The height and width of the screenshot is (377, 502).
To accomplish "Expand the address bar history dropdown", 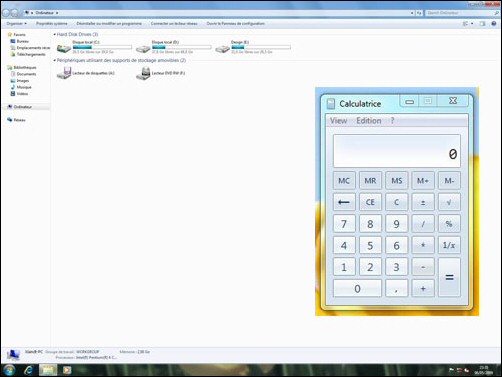I will pyautogui.click(x=412, y=13).
